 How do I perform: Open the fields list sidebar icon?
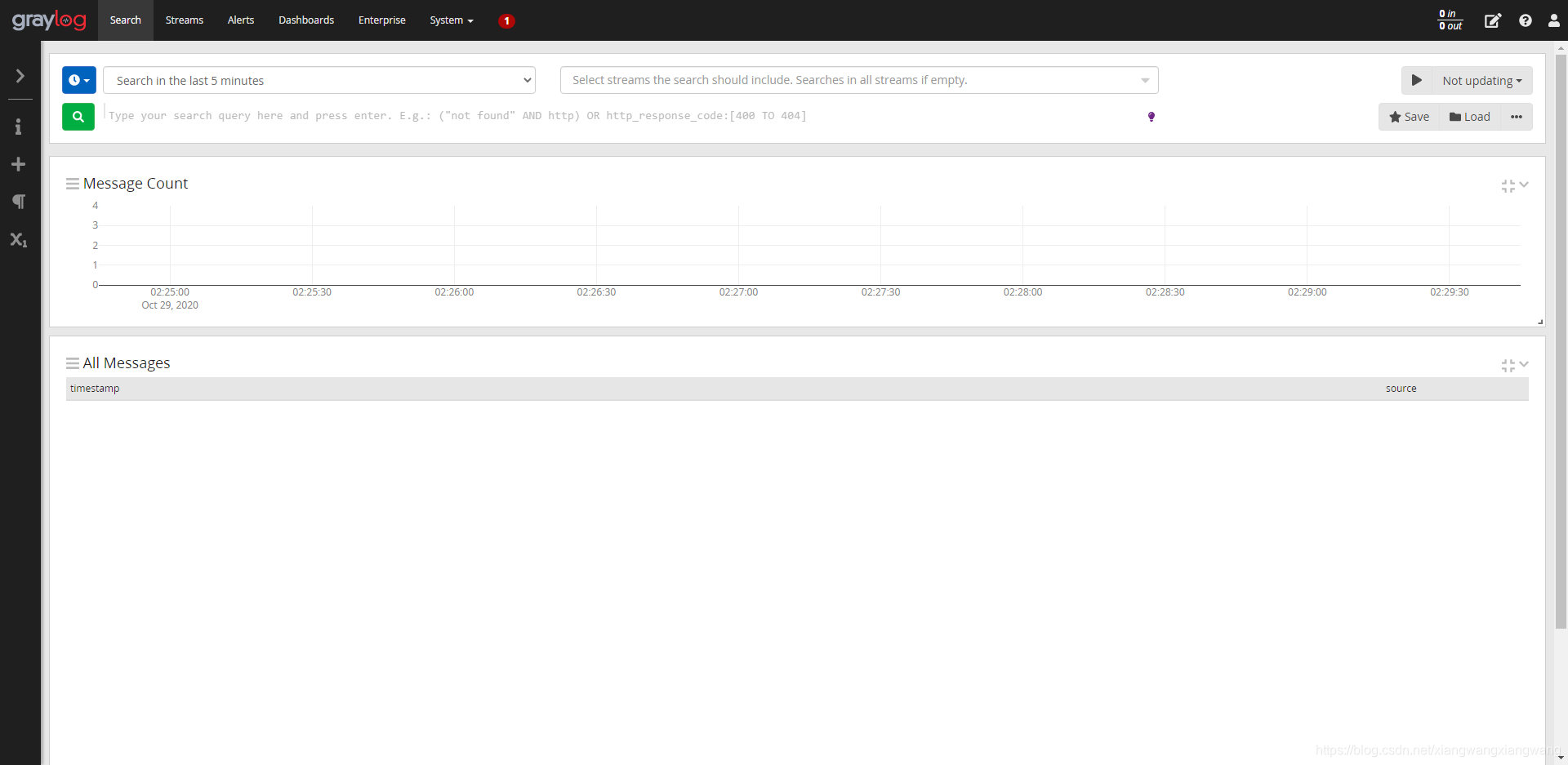pyautogui.click(x=19, y=240)
